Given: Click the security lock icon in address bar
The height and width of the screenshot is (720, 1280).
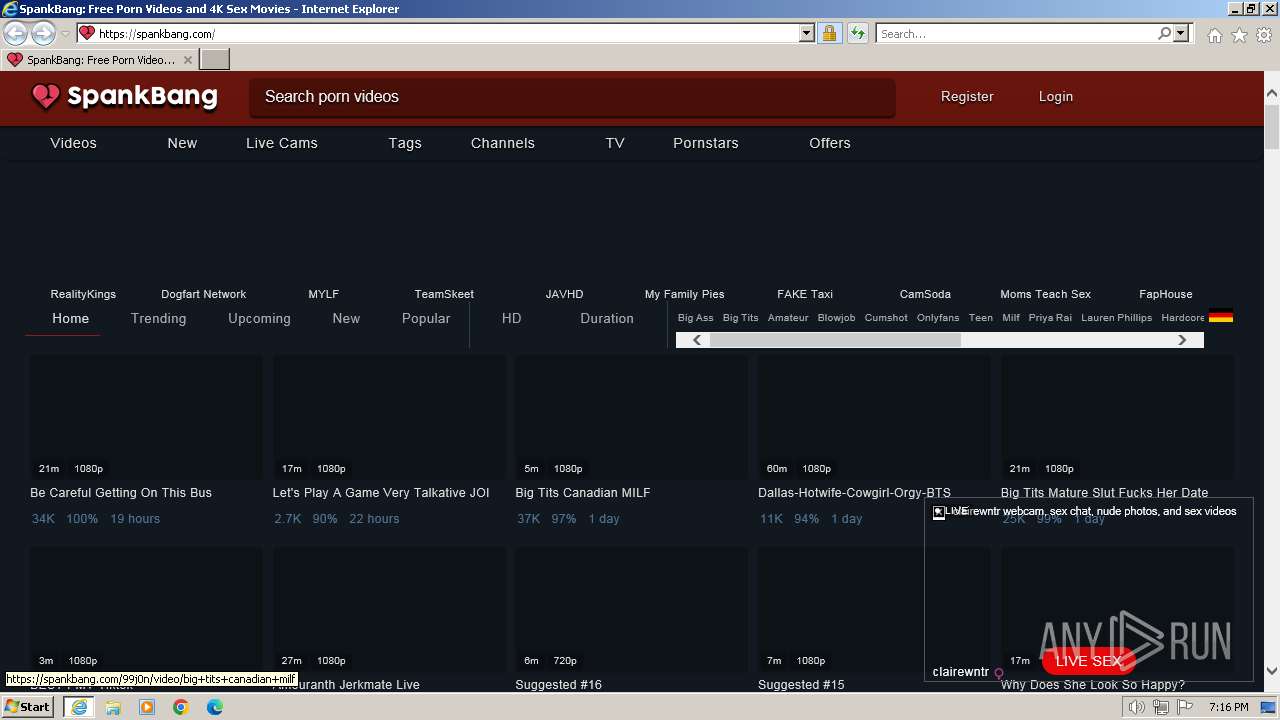Looking at the screenshot, I should click(829, 33).
